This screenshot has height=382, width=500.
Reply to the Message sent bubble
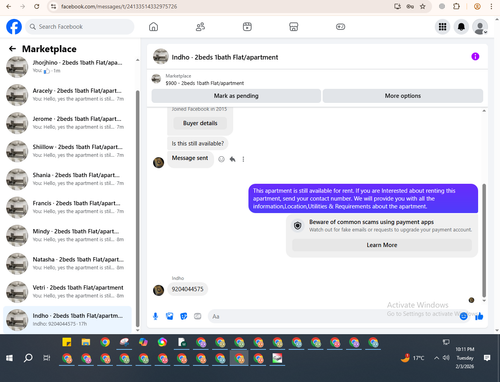(x=232, y=159)
